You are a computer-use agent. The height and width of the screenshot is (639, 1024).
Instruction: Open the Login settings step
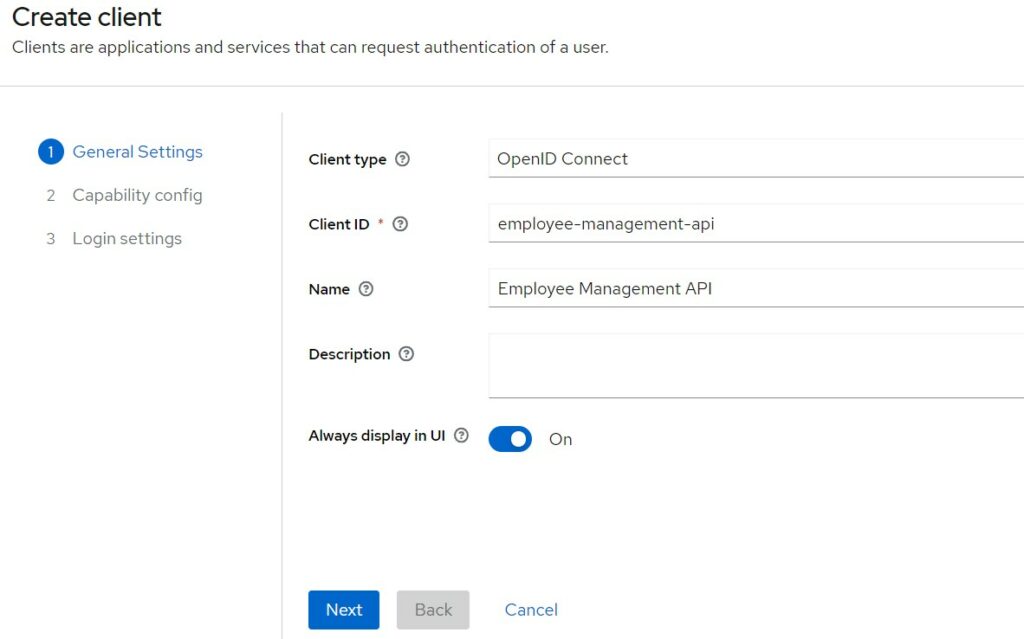[126, 238]
